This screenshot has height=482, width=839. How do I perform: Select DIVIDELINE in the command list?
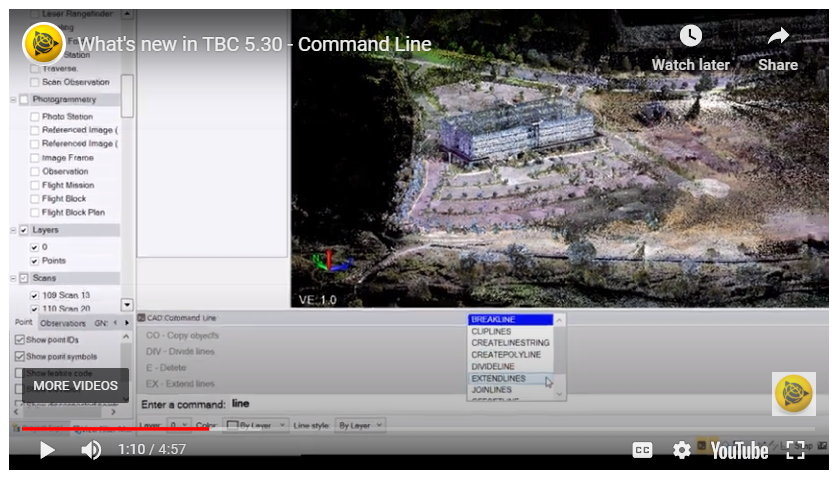[x=510, y=366]
